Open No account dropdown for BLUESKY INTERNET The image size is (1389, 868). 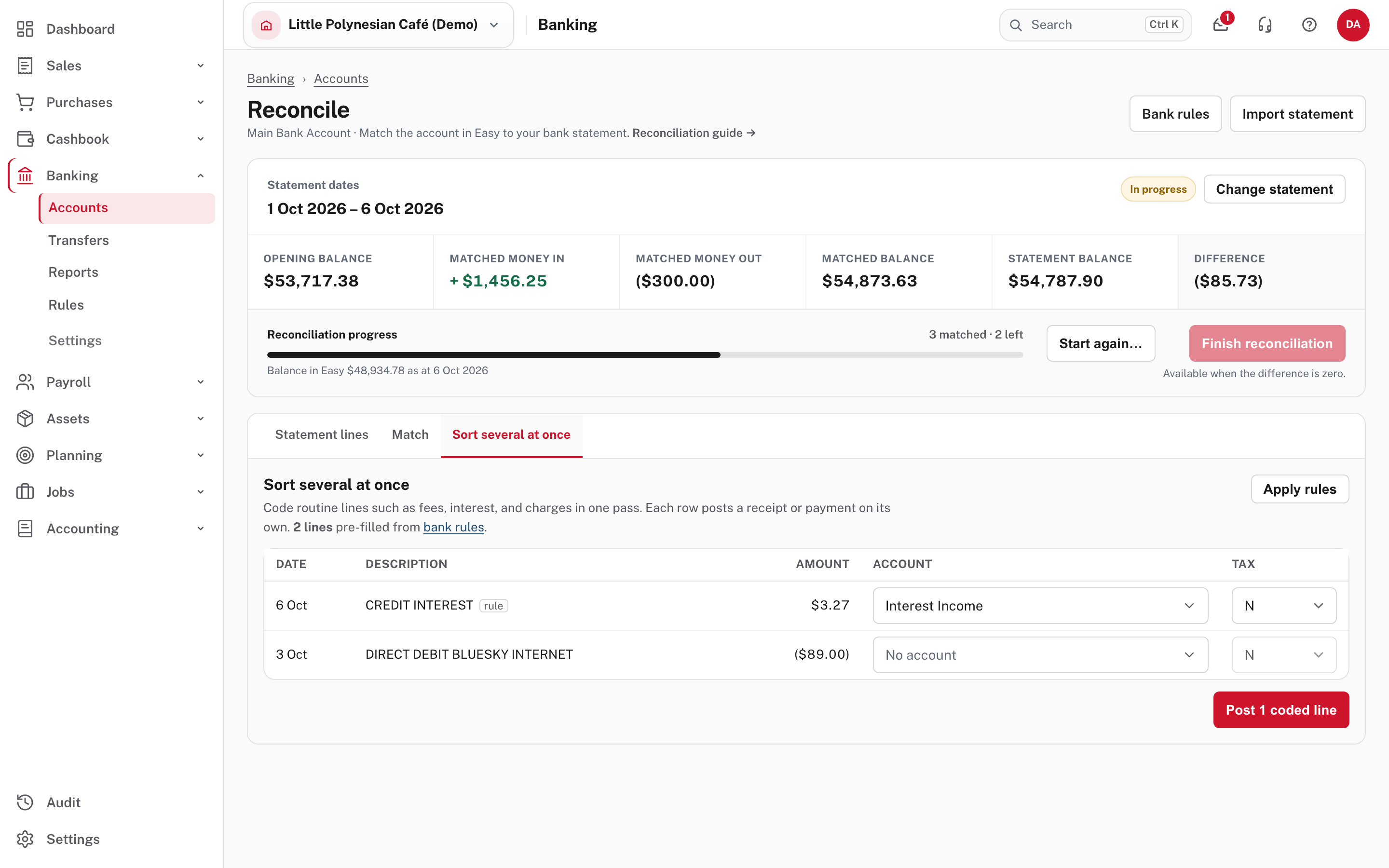tap(1040, 654)
